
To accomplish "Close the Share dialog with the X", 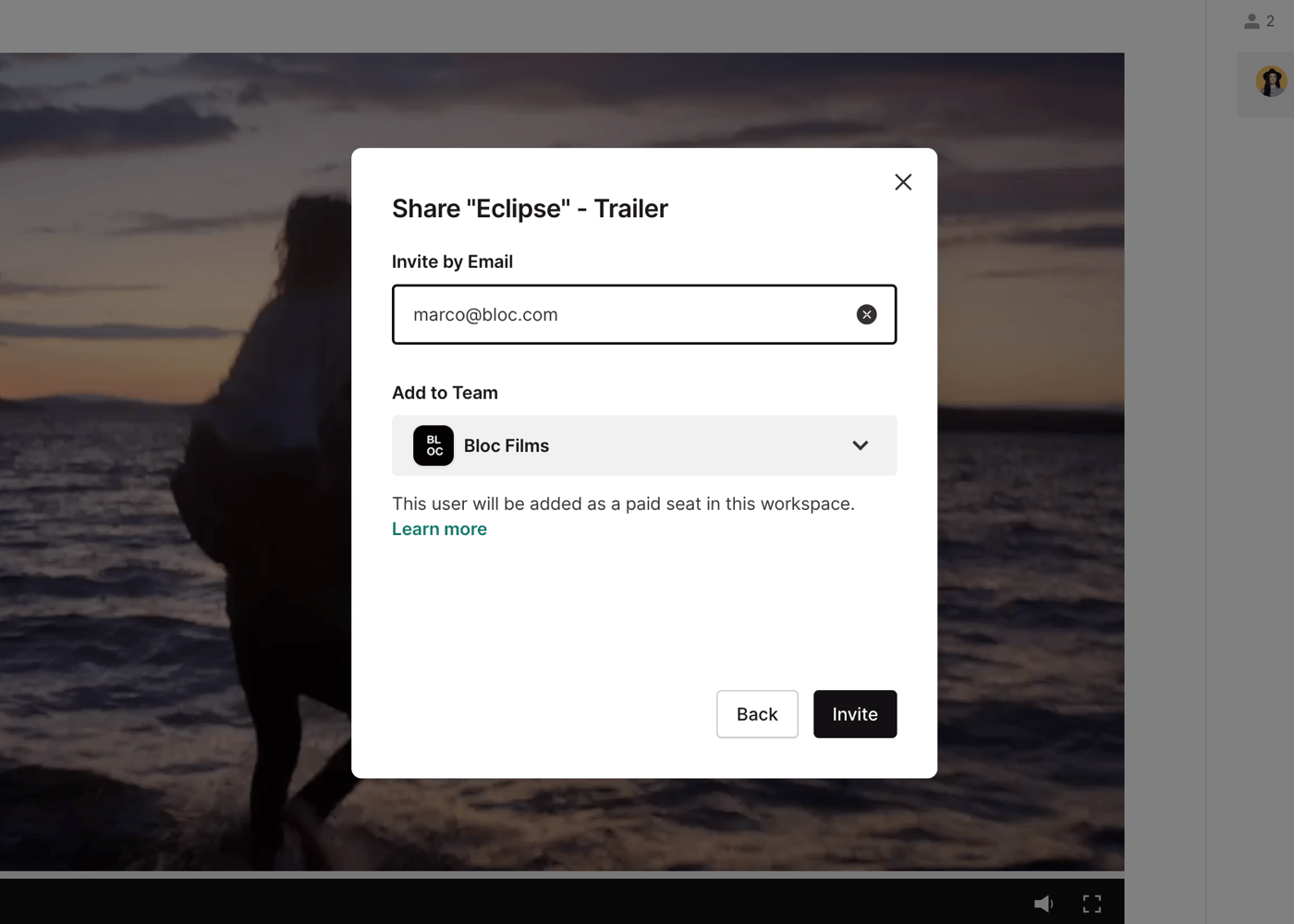I will point(903,182).
